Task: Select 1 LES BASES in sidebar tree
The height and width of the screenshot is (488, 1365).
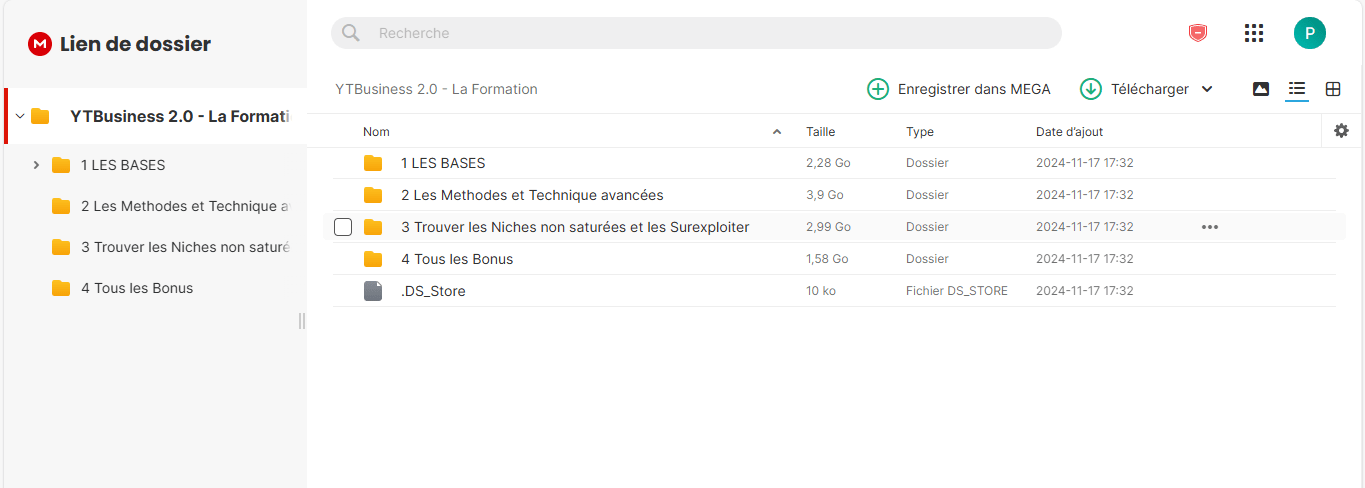Action: click(x=123, y=165)
